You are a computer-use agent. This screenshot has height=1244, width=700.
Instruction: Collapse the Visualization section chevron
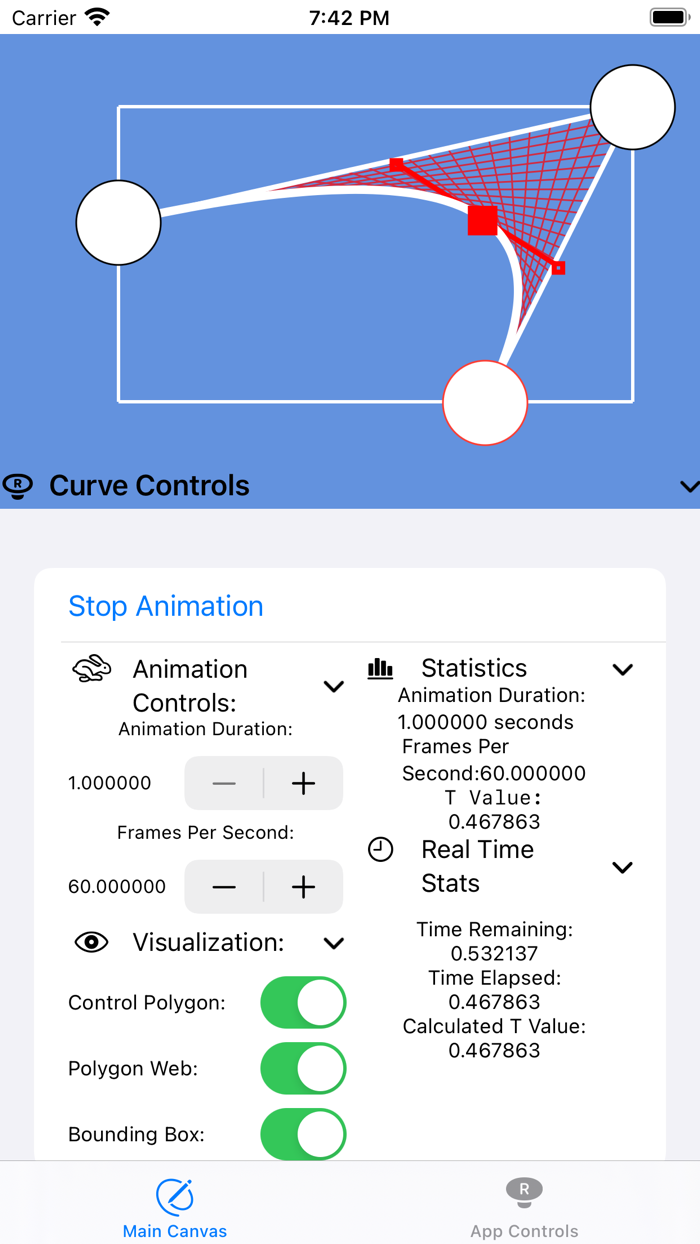335,942
